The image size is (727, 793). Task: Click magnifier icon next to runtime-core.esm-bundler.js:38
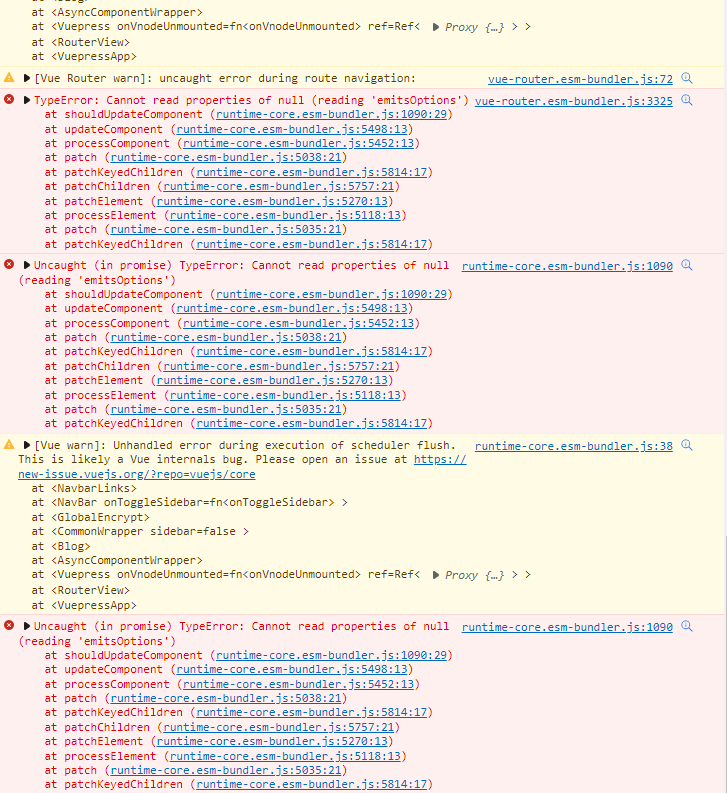687,445
